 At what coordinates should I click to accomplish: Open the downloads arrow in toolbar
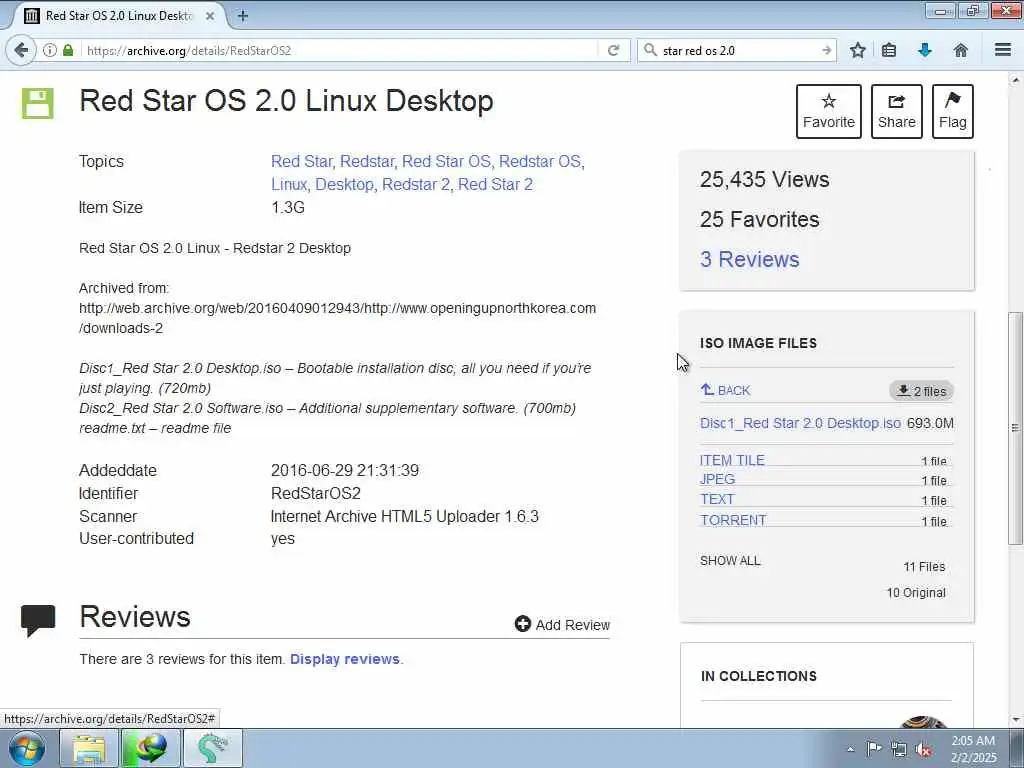click(x=925, y=50)
